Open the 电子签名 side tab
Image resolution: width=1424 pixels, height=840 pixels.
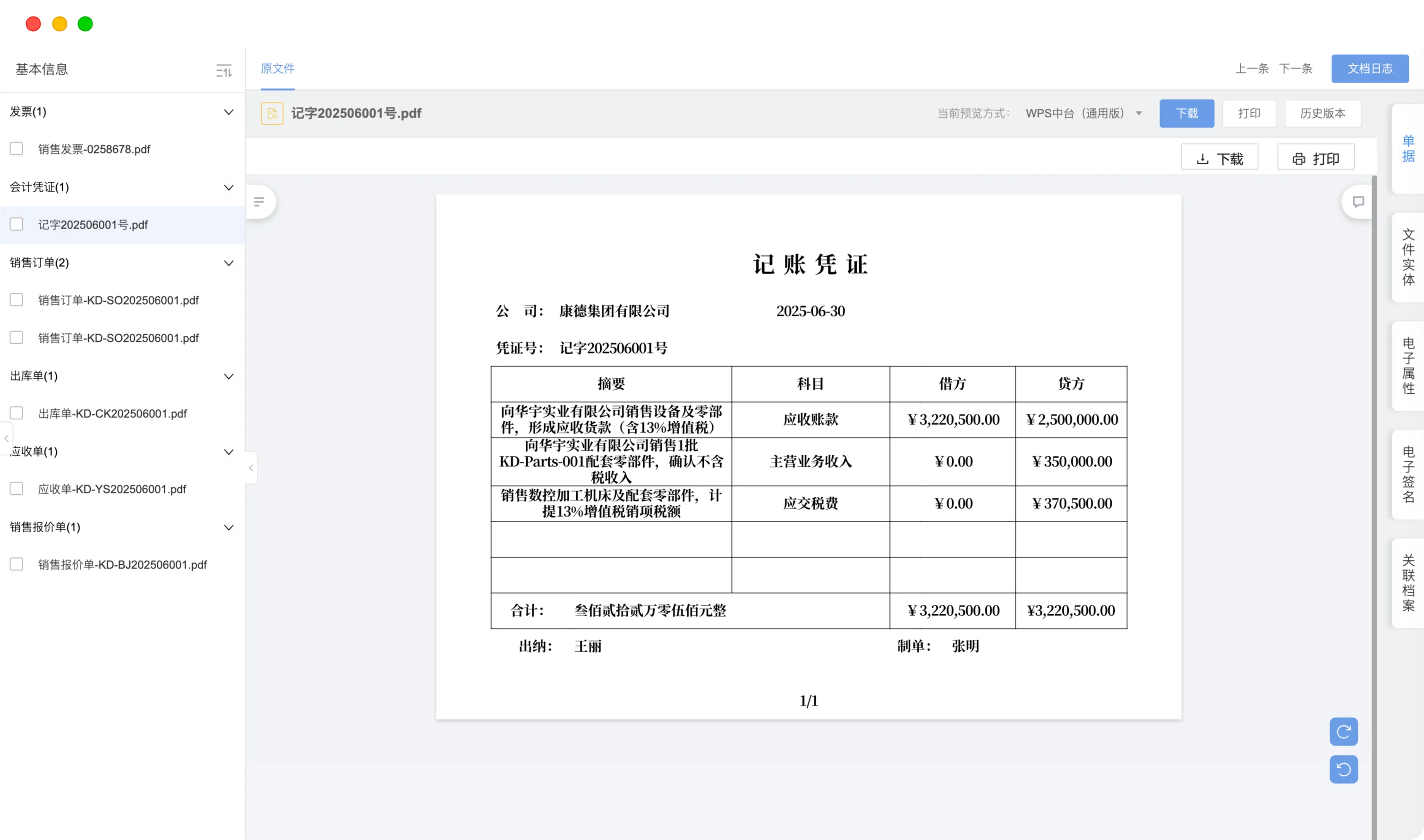click(1408, 475)
